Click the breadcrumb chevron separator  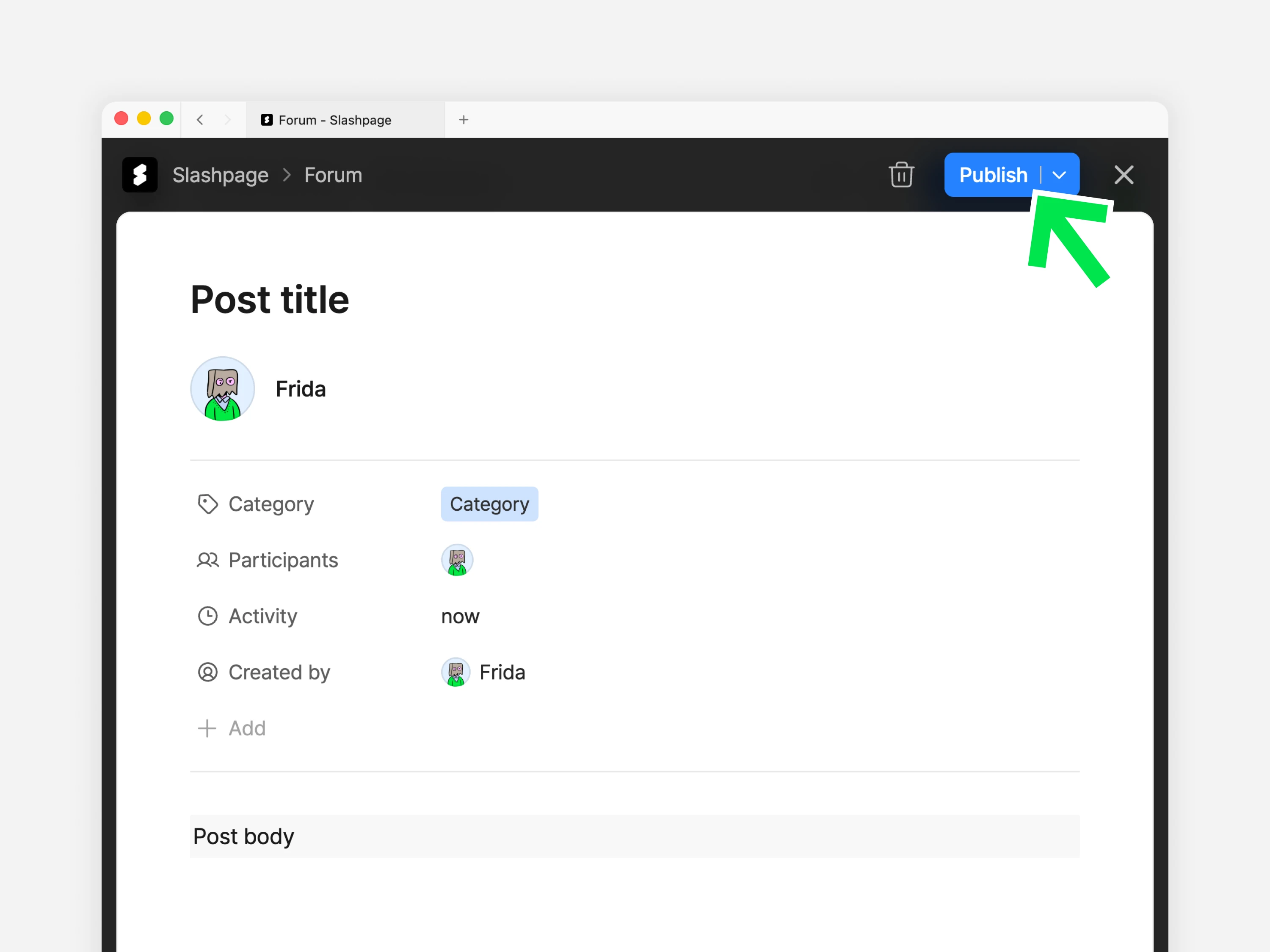pyautogui.click(x=287, y=174)
